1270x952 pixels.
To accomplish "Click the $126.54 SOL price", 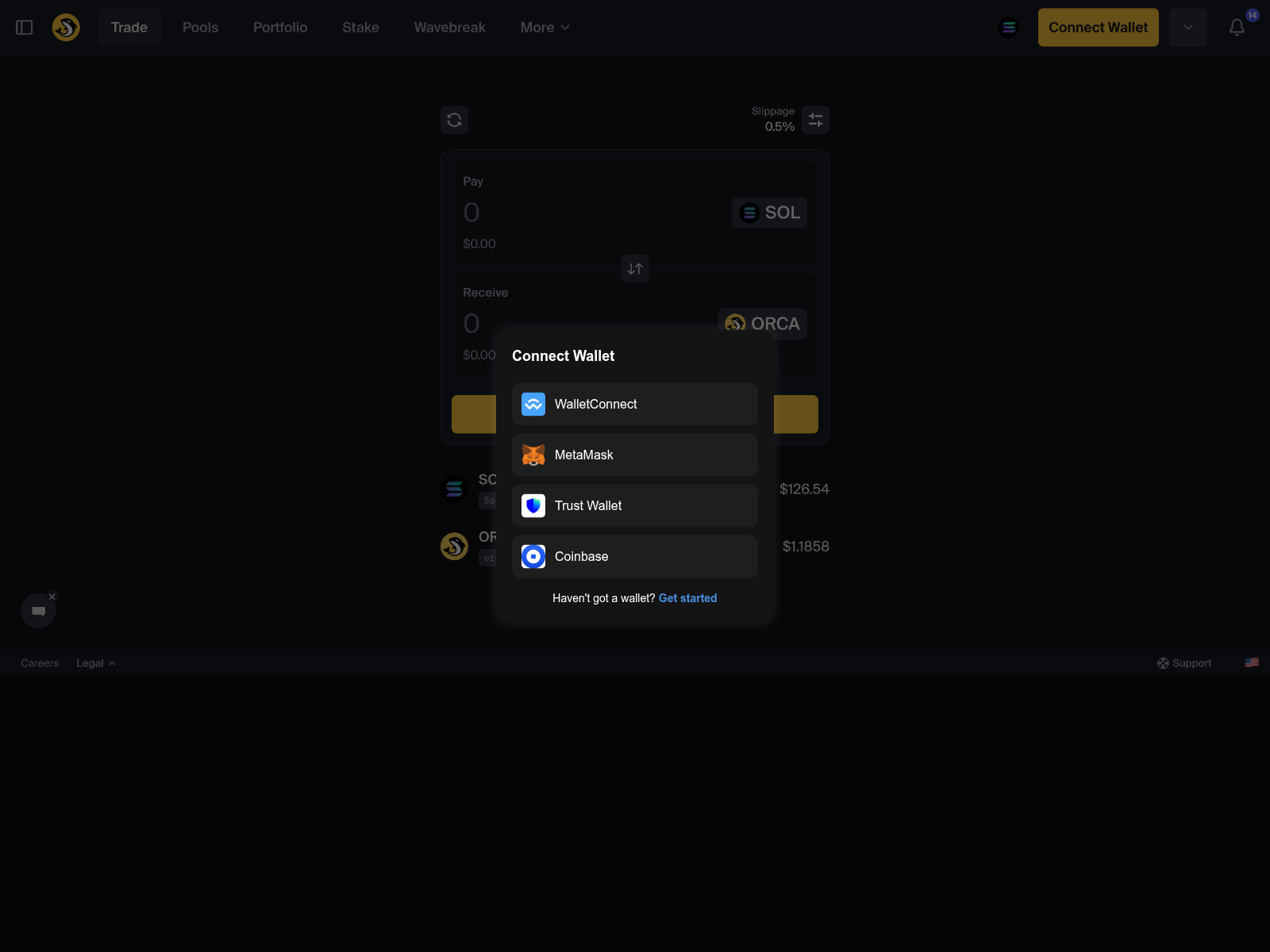I will coord(804,489).
